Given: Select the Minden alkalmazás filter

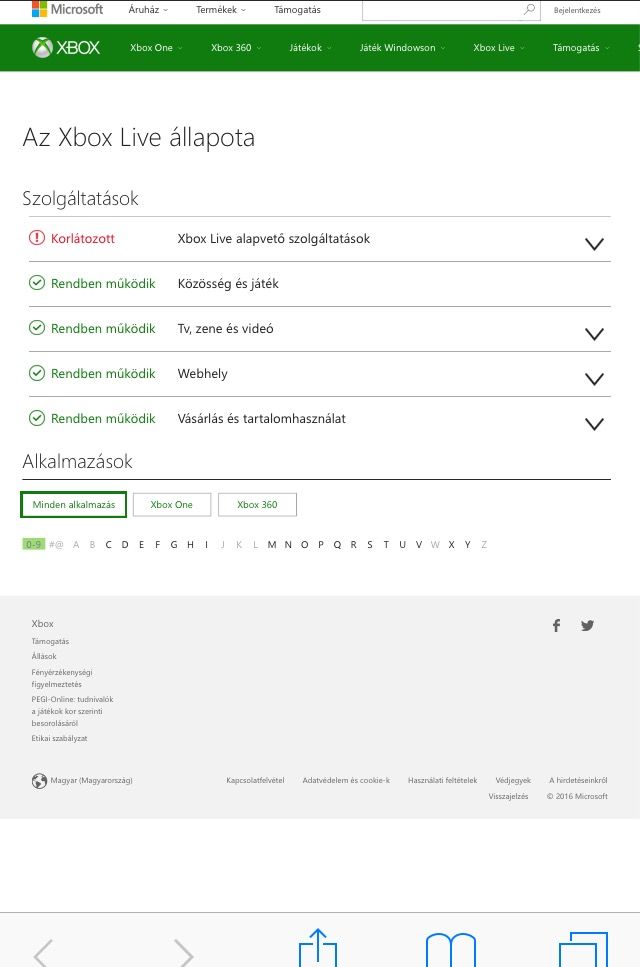Looking at the screenshot, I should point(73,505).
